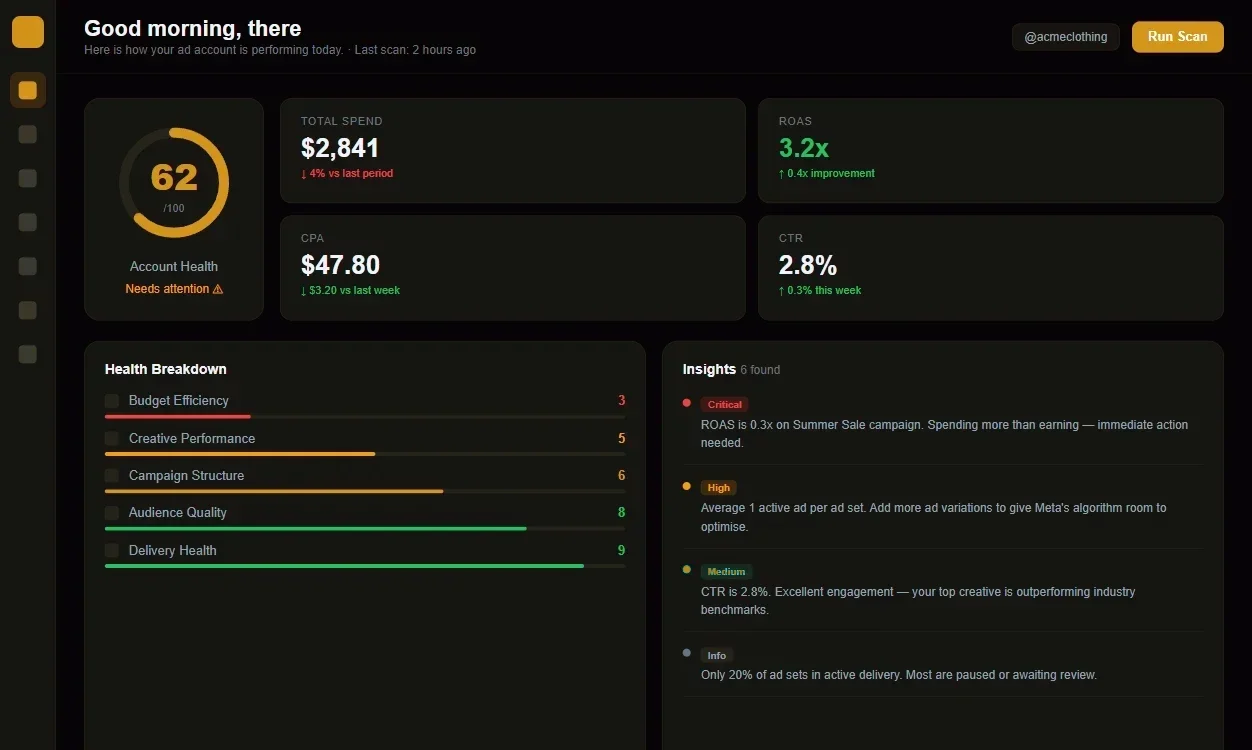Click the orange app logo atop the sidebar
Image resolution: width=1252 pixels, height=750 pixels.
(x=27, y=31)
